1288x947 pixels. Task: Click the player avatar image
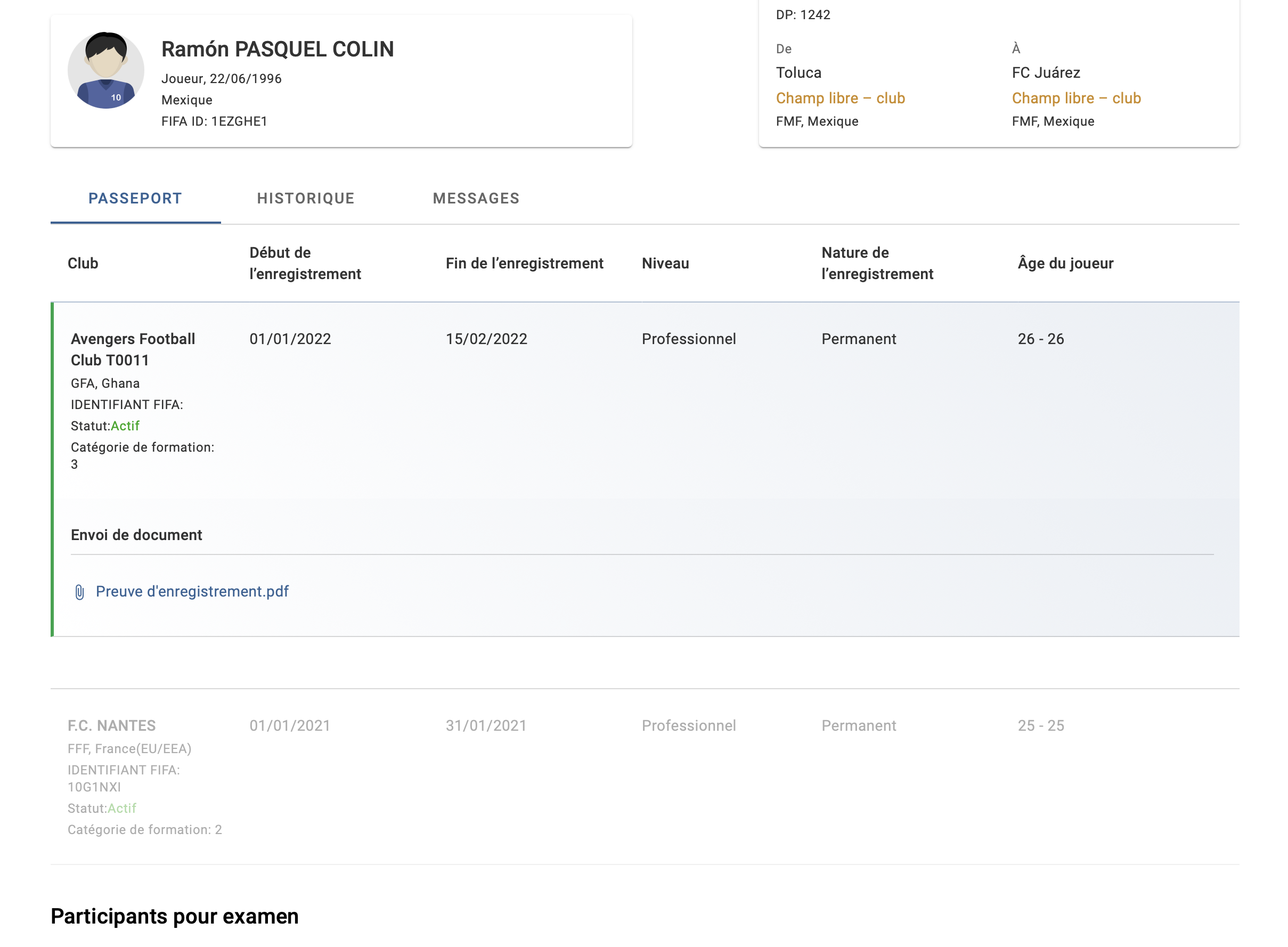click(105, 70)
